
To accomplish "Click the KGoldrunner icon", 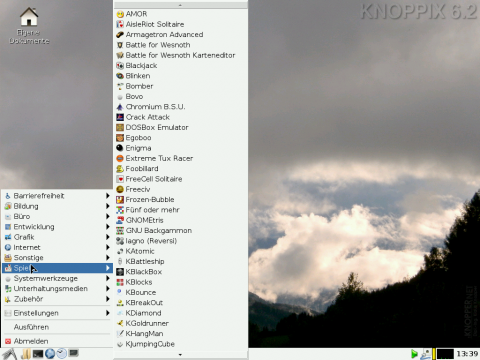I will click(120, 324).
